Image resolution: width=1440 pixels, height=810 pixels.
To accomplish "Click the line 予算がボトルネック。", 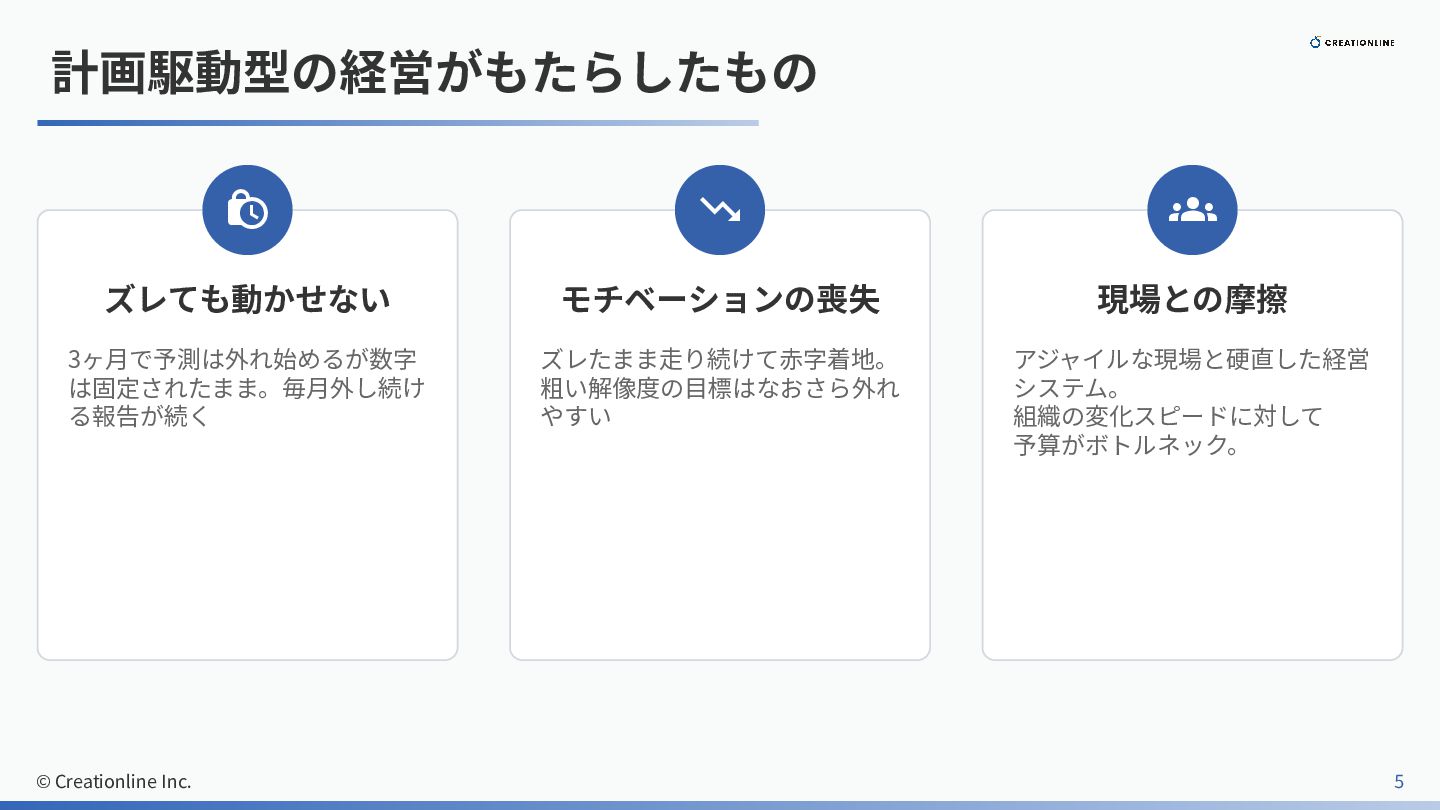I will pyautogui.click(x=1127, y=445).
